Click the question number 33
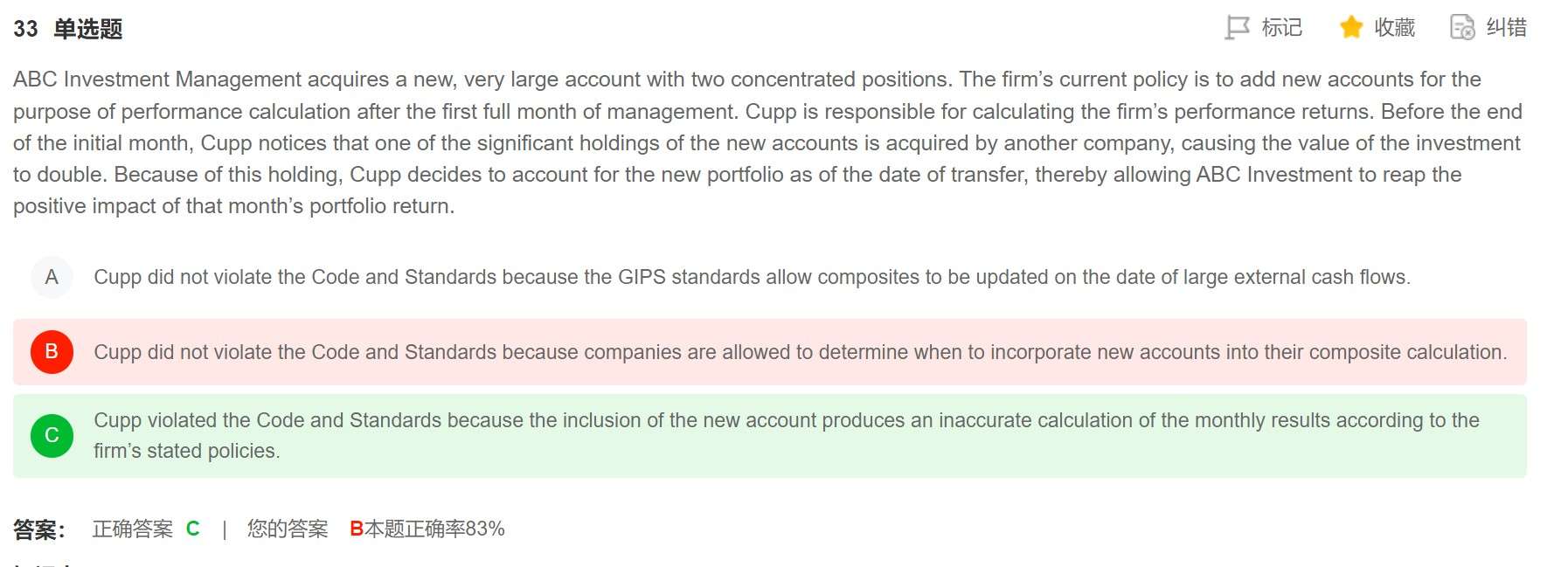 tap(25, 29)
